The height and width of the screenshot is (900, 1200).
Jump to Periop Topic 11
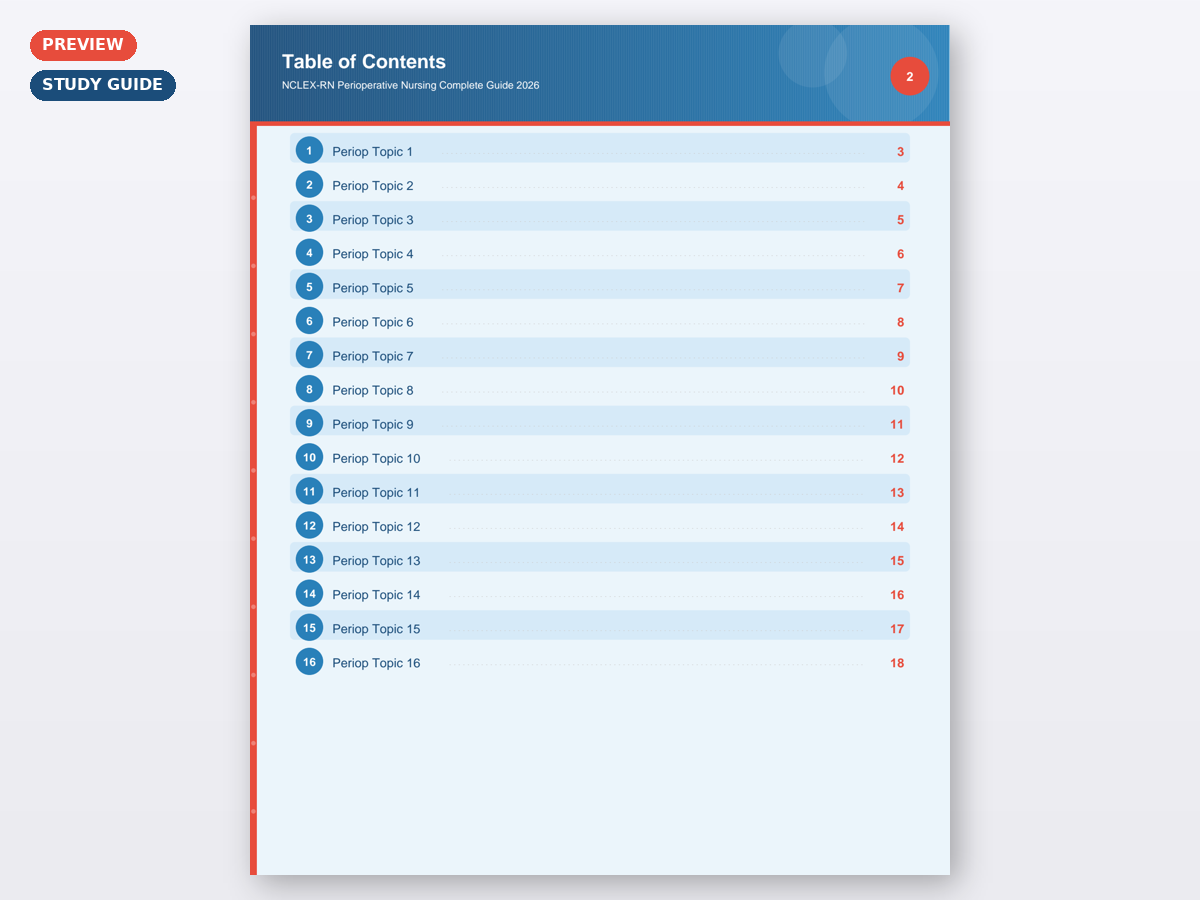click(376, 493)
